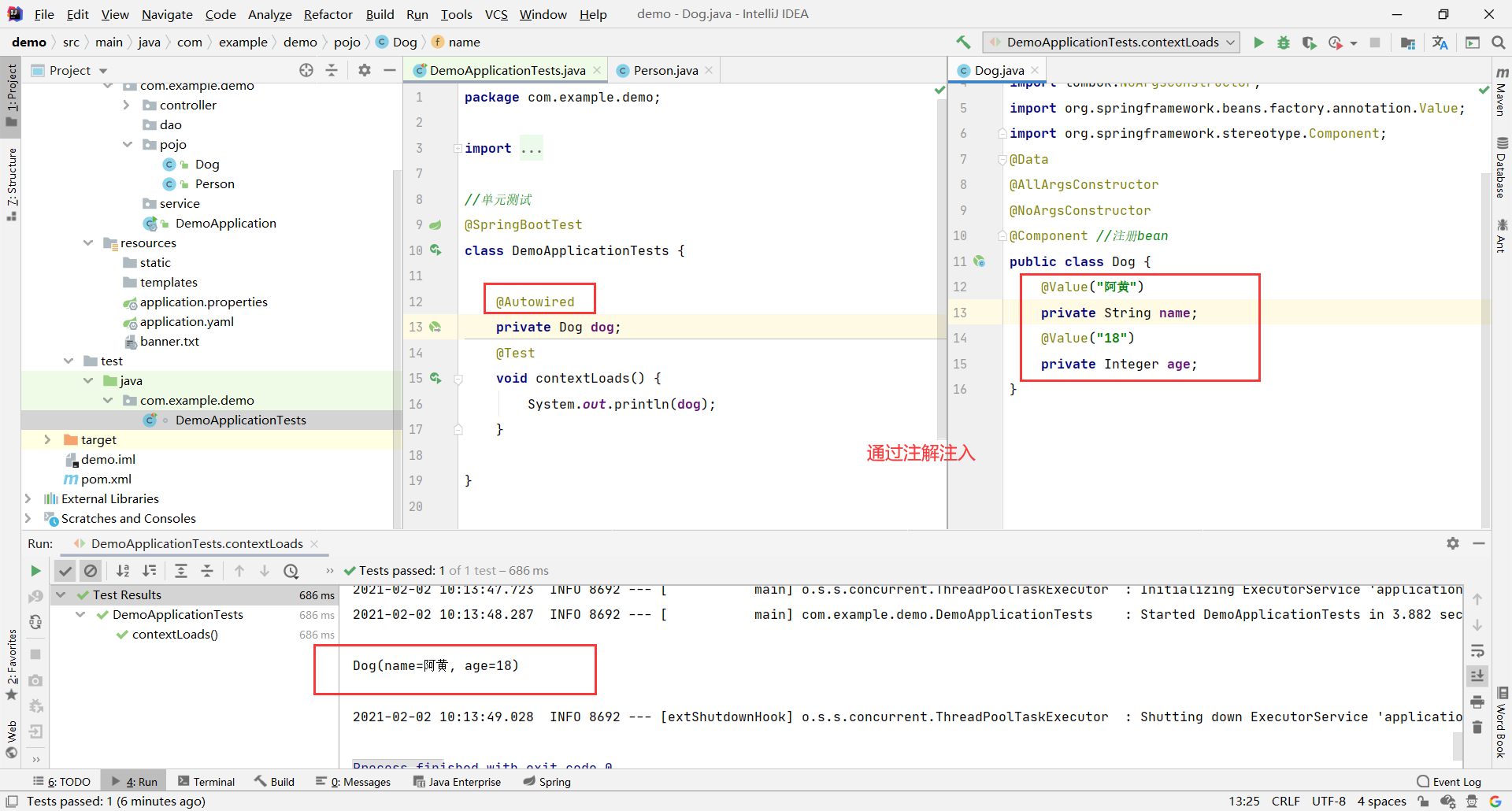Expand the target folder
The width and height of the screenshot is (1512, 811).
pyautogui.click(x=47, y=439)
